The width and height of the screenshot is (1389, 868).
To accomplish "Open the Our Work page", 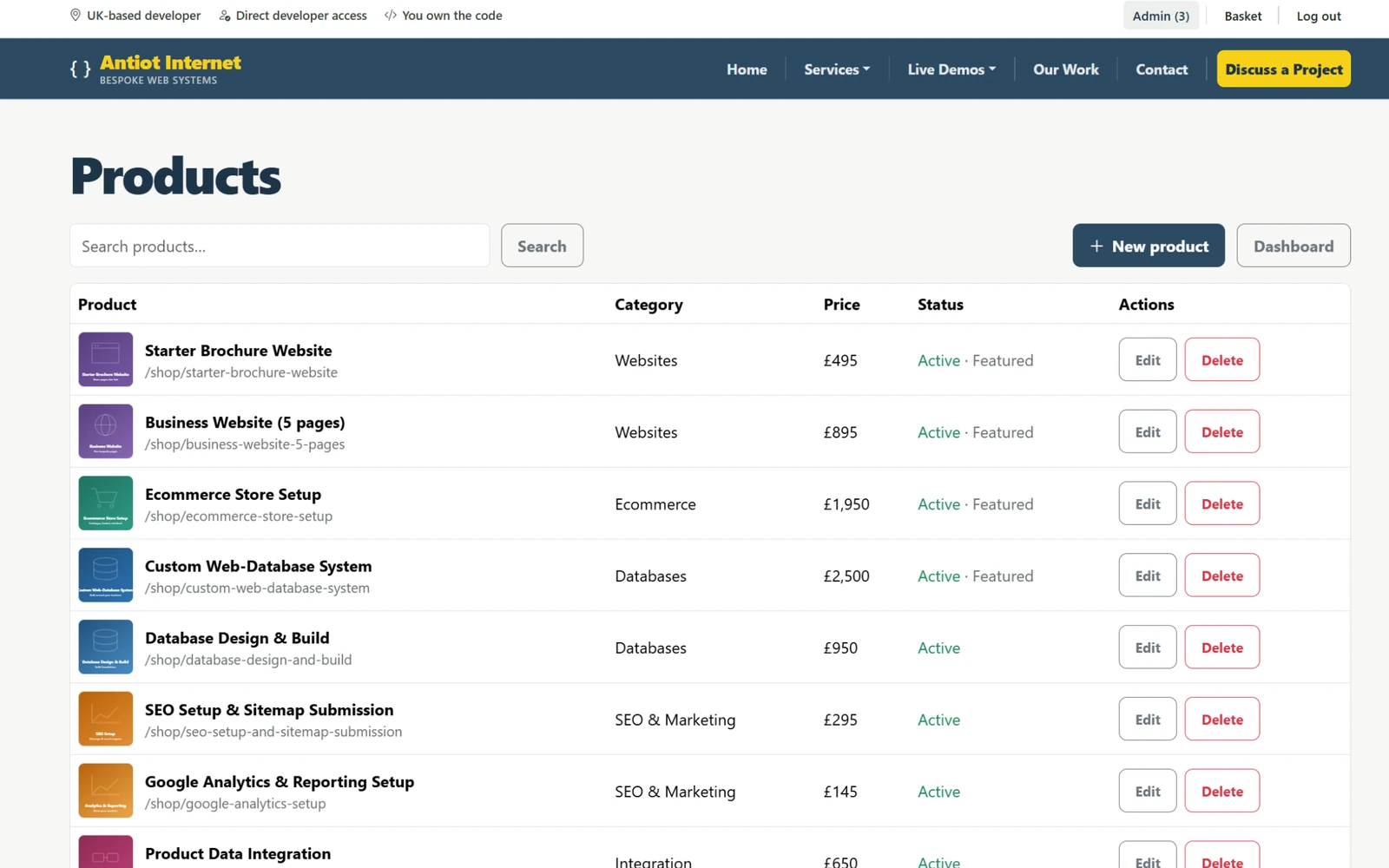I will [1066, 69].
